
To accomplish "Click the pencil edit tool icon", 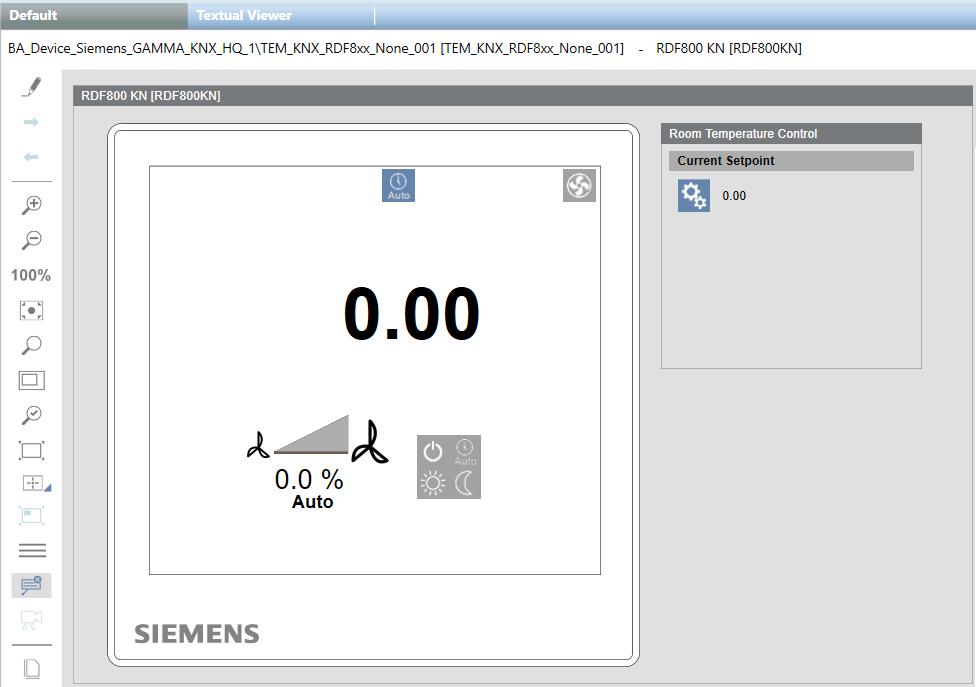I will [x=31, y=87].
